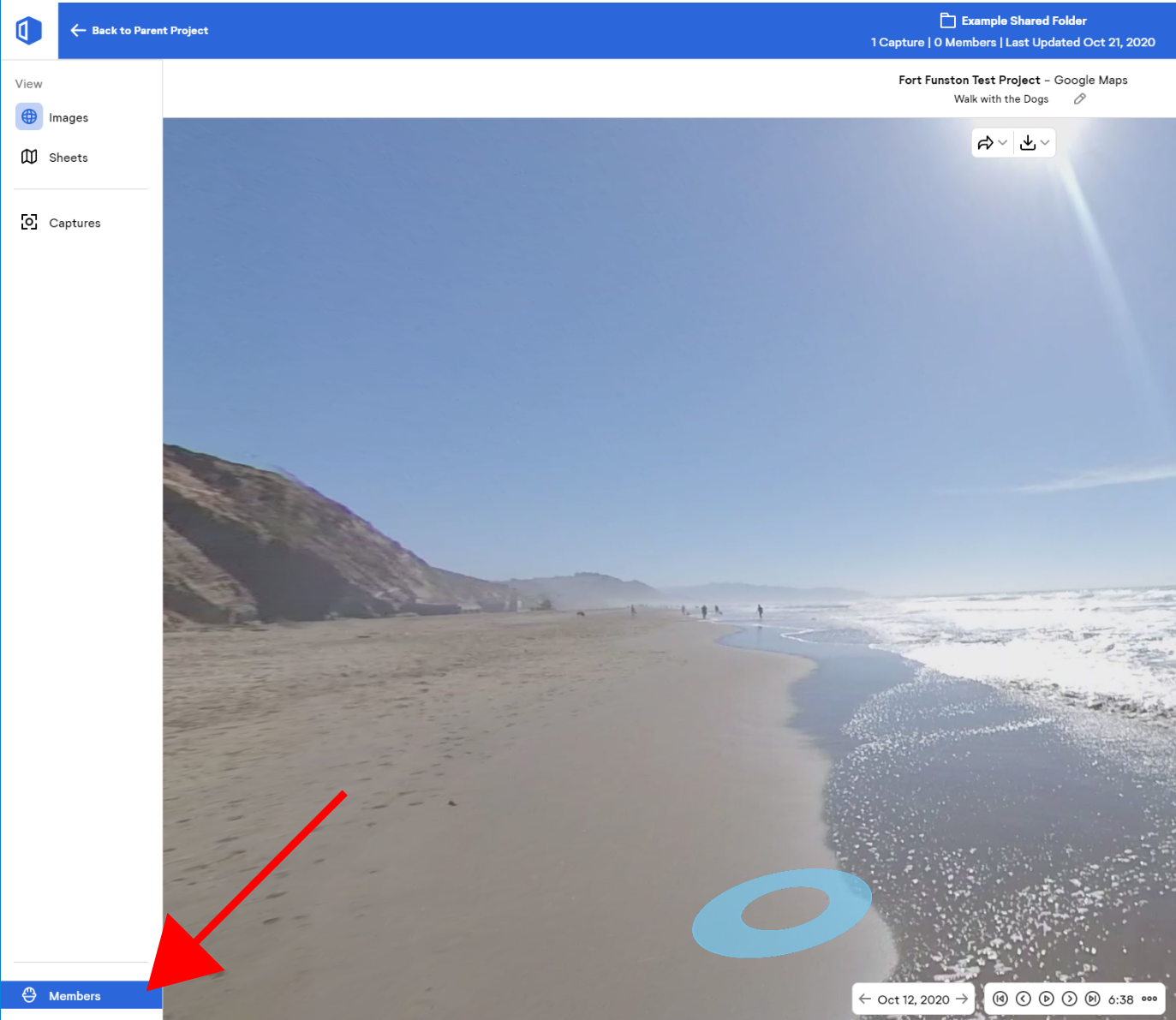Open the Sheets view in sidebar
1176x1020 pixels.
(69, 157)
